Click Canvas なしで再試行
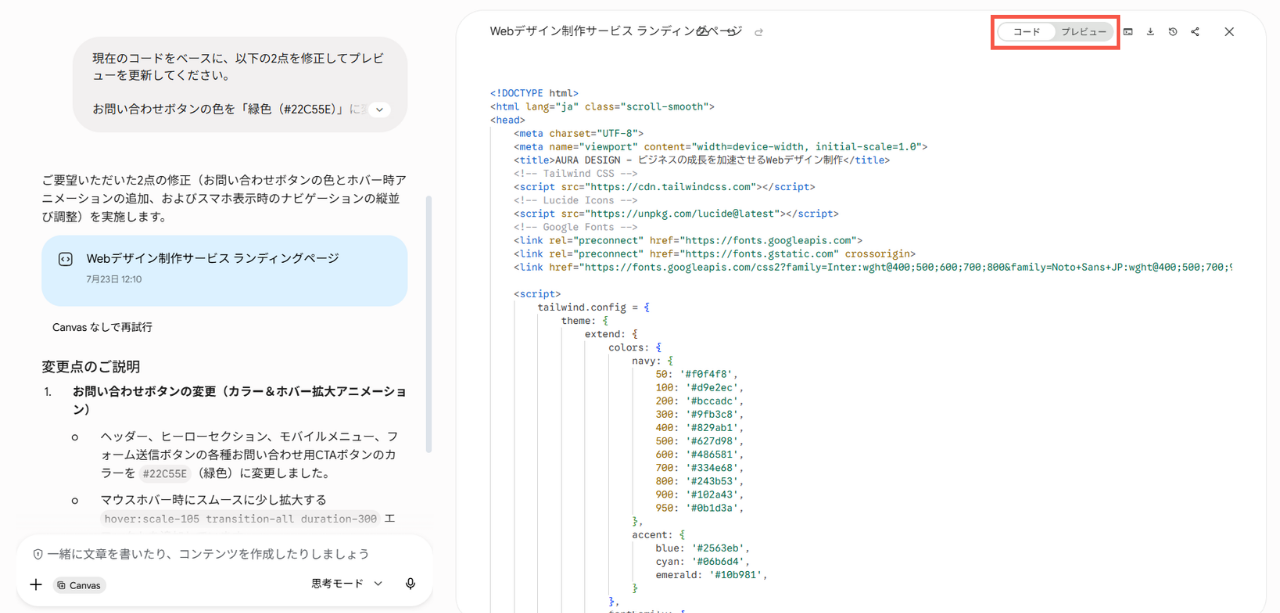Image resolution: width=1280 pixels, height=613 pixels. pos(102,327)
